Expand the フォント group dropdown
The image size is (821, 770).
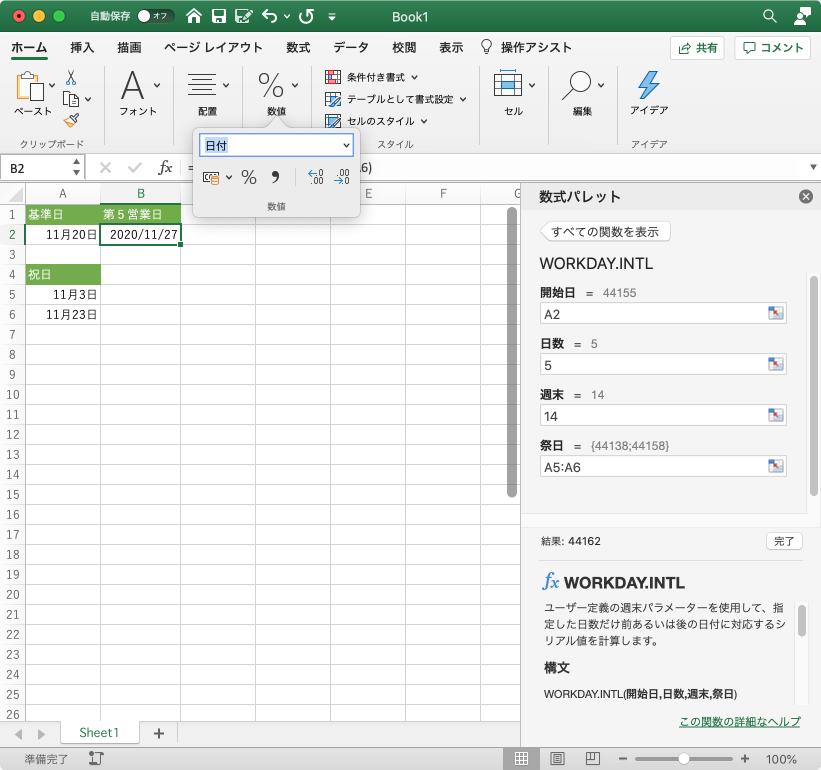tap(157, 85)
